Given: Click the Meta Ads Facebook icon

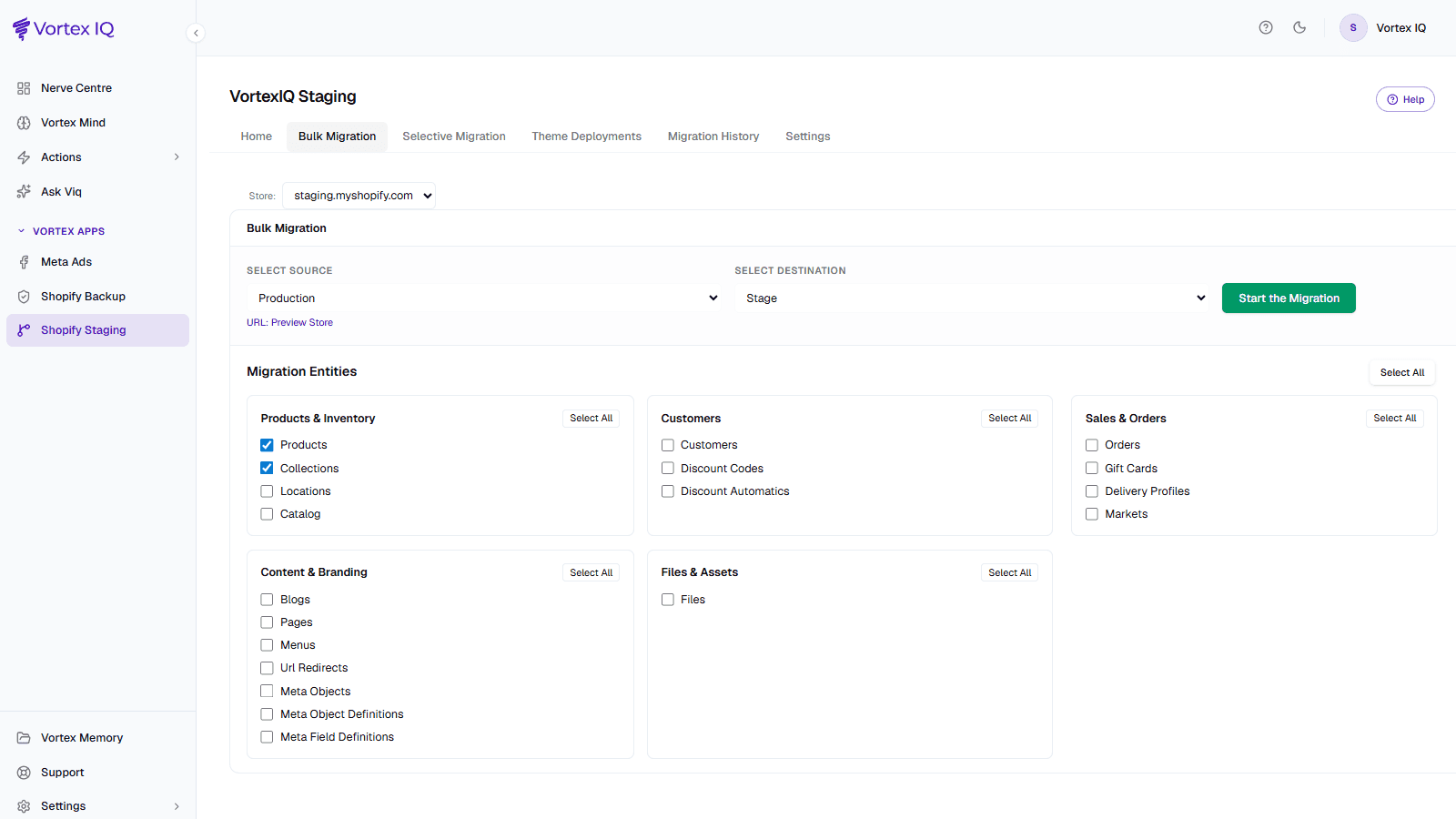Looking at the screenshot, I should 24,262.
